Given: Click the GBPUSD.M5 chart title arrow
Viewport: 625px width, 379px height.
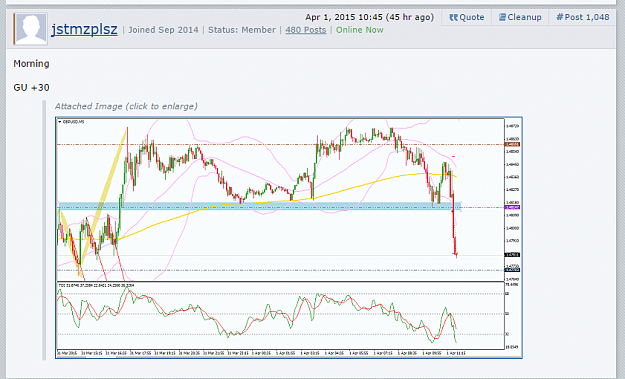Looking at the screenshot, I should pyautogui.click(x=60, y=122).
